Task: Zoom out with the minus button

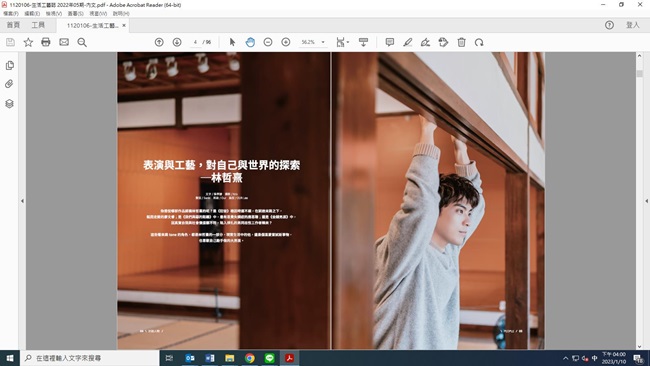Action: tap(268, 42)
